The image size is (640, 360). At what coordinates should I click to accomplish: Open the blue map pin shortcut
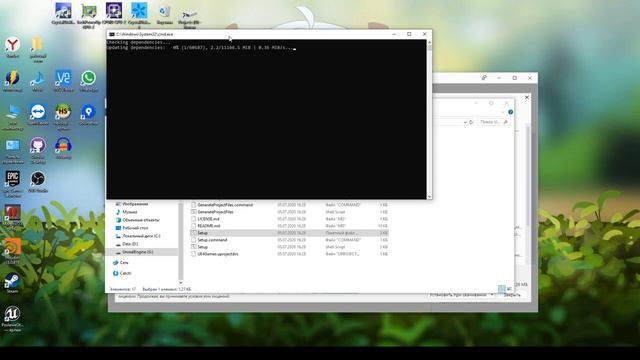coord(89,114)
